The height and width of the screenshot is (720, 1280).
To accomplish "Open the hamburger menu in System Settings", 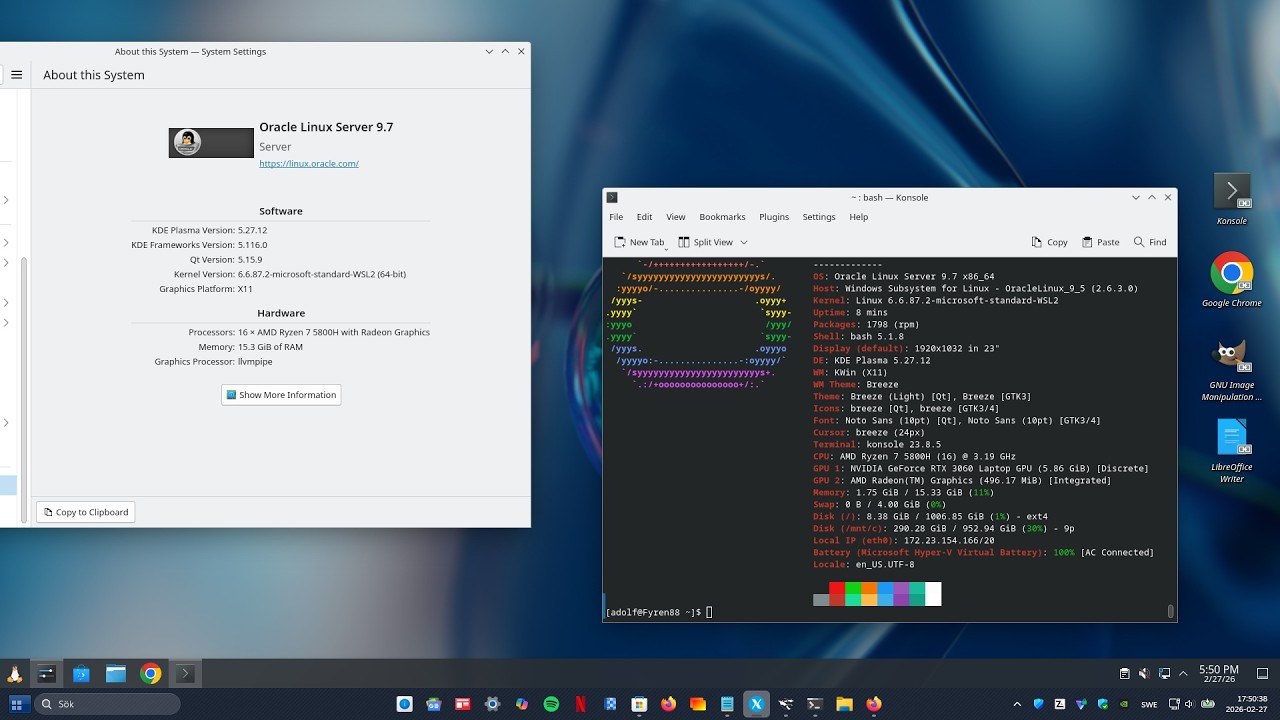I will click(17, 75).
